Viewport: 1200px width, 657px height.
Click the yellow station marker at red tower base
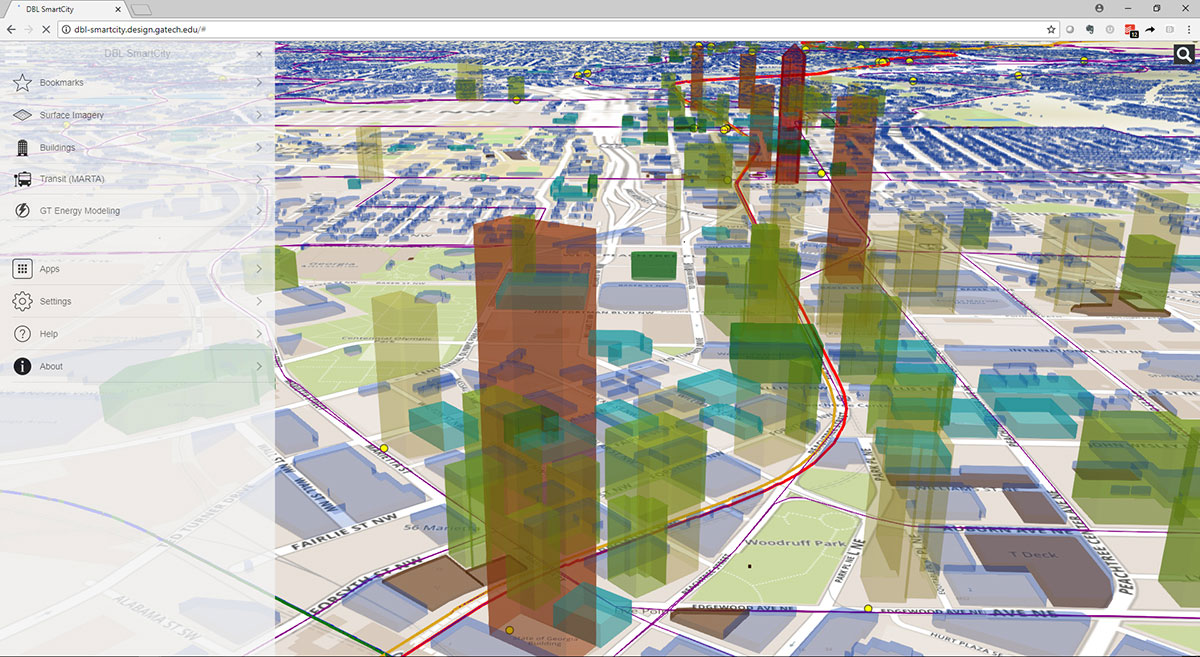(509, 630)
